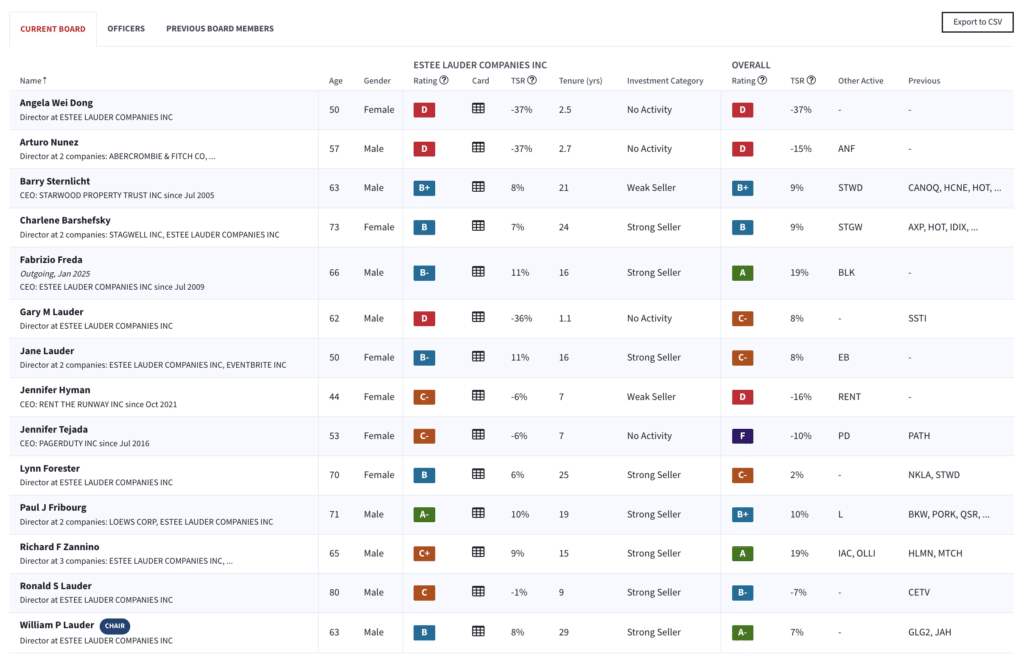1024x660 pixels.
Task: Open the card icon for Barry Sternlicht
Action: tap(478, 187)
